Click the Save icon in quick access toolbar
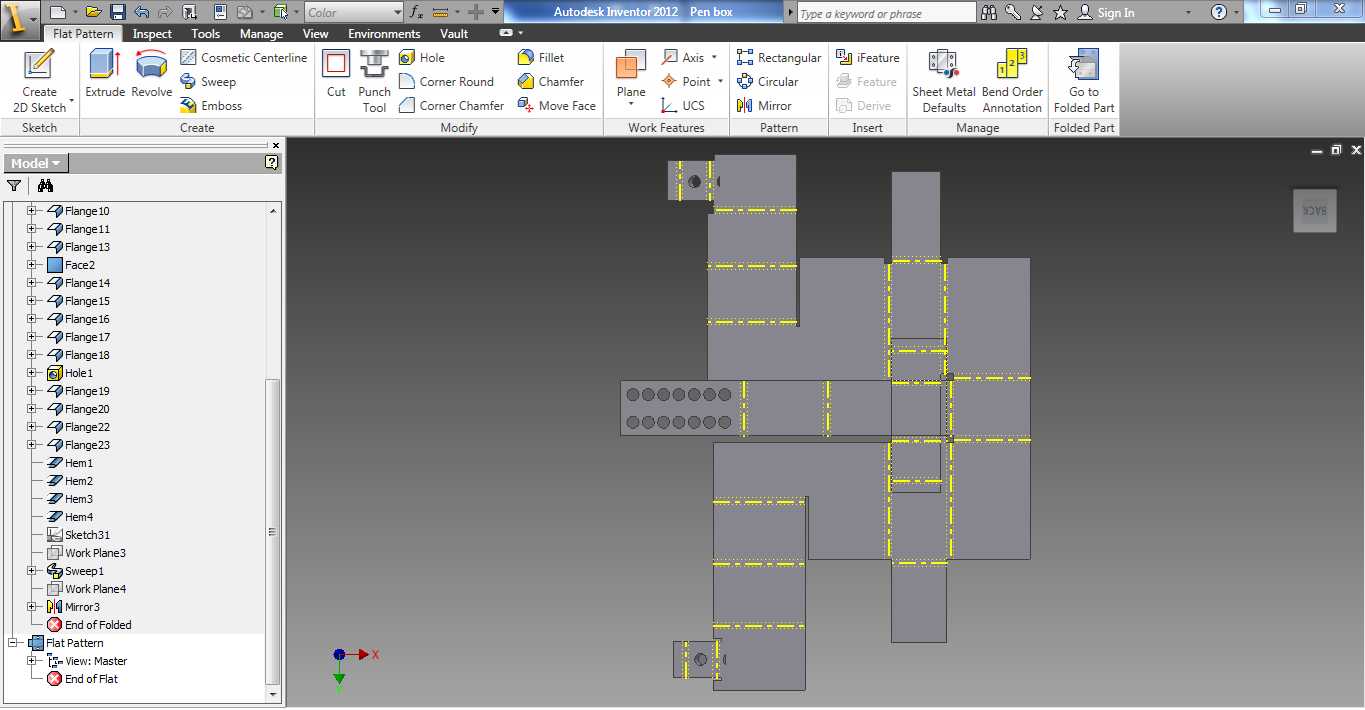This screenshot has width=1365, height=710. pos(117,12)
